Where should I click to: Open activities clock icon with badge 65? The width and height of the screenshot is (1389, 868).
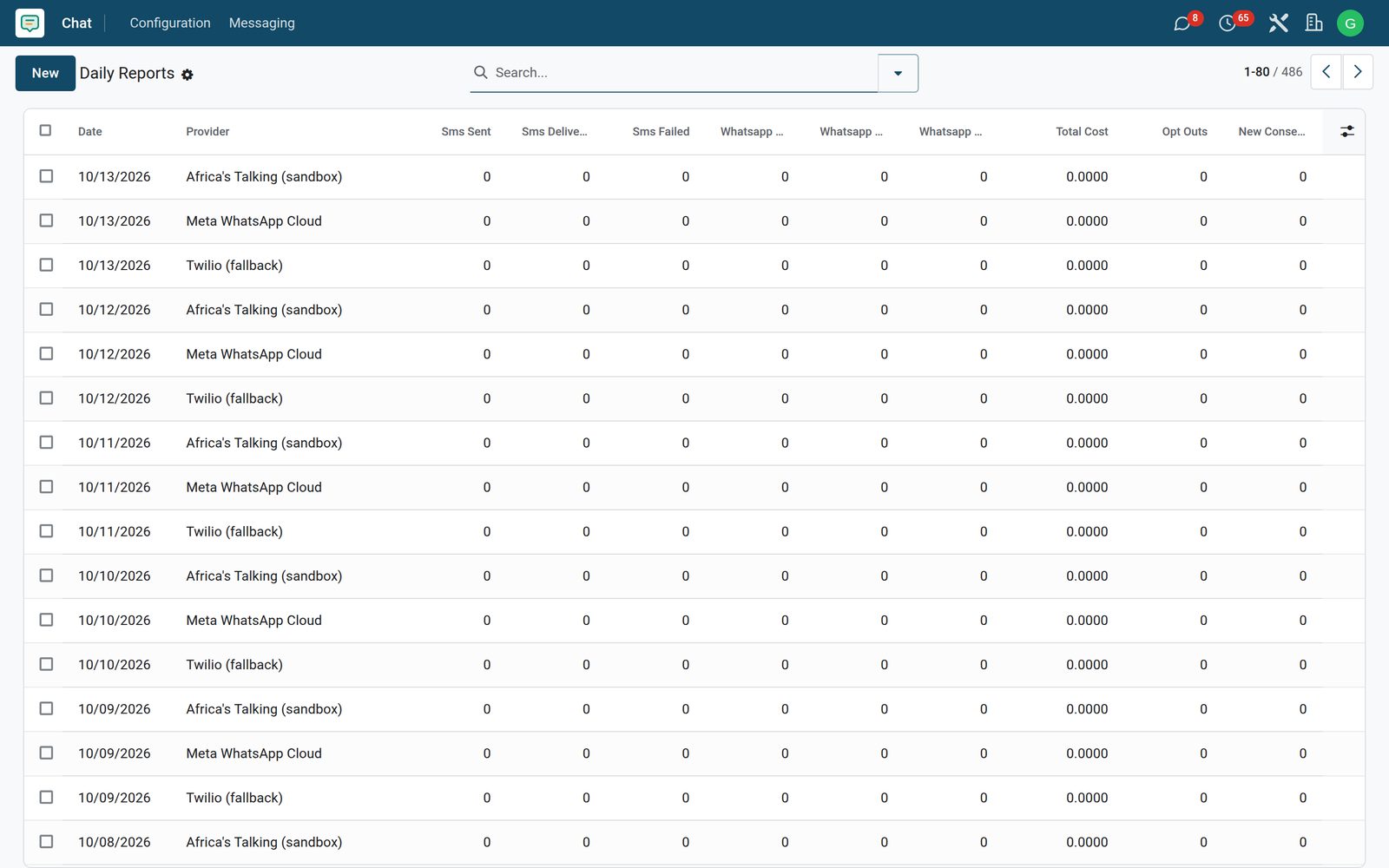click(x=1228, y=23)
